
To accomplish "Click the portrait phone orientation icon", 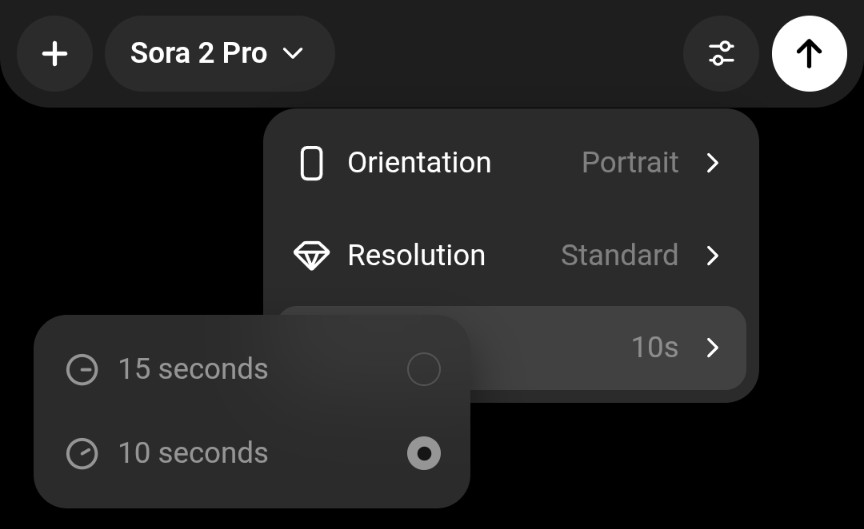I will tap(312, 163).
